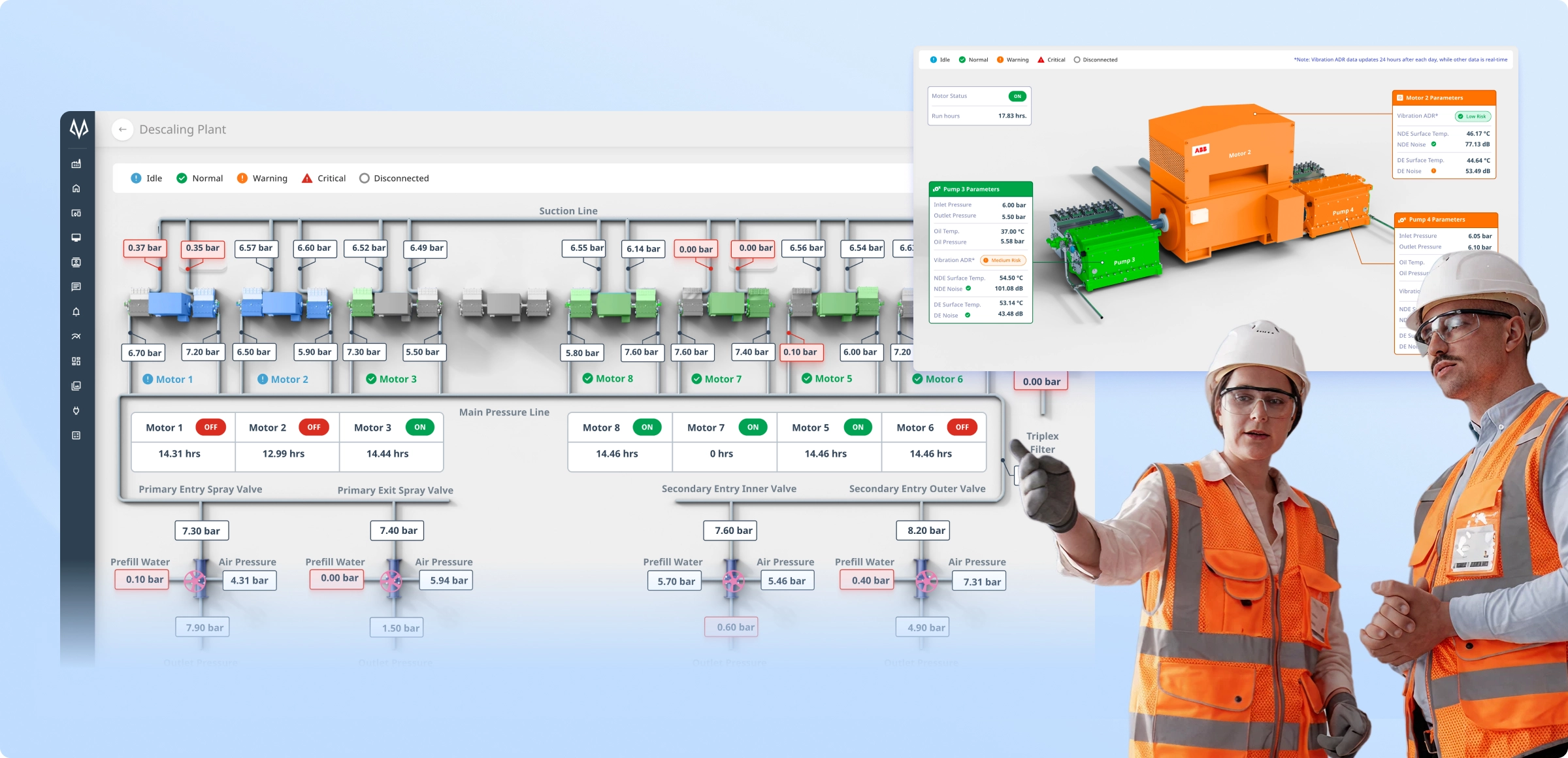The height and width of the screenshot is (758, 1568).
Task: Click the back arrow next to Descaling Plant
Action: pyautogui.click(x=122, y=129)
